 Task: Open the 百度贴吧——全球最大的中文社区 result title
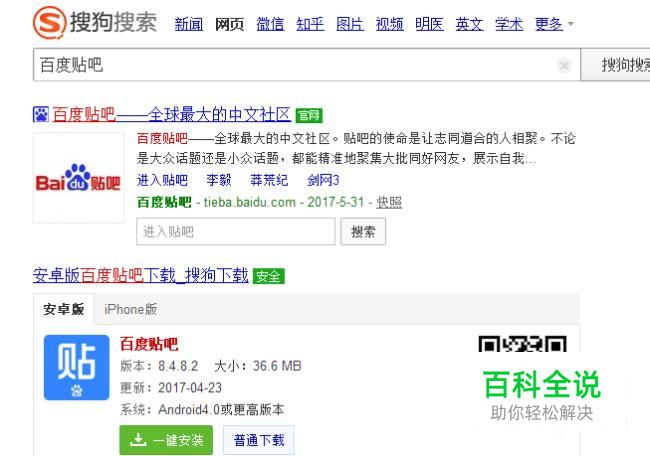171,114
